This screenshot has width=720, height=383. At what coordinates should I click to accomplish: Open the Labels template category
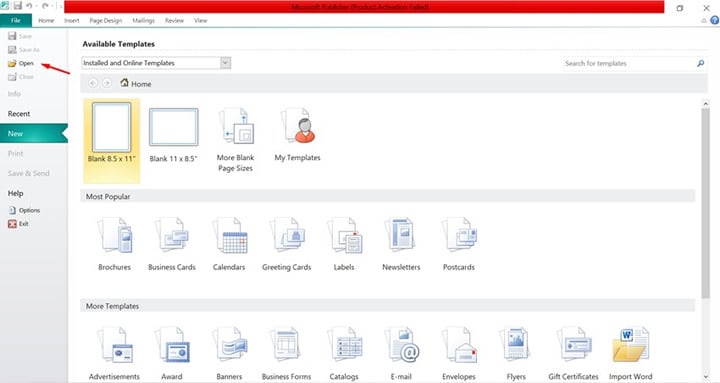(344, 245)
